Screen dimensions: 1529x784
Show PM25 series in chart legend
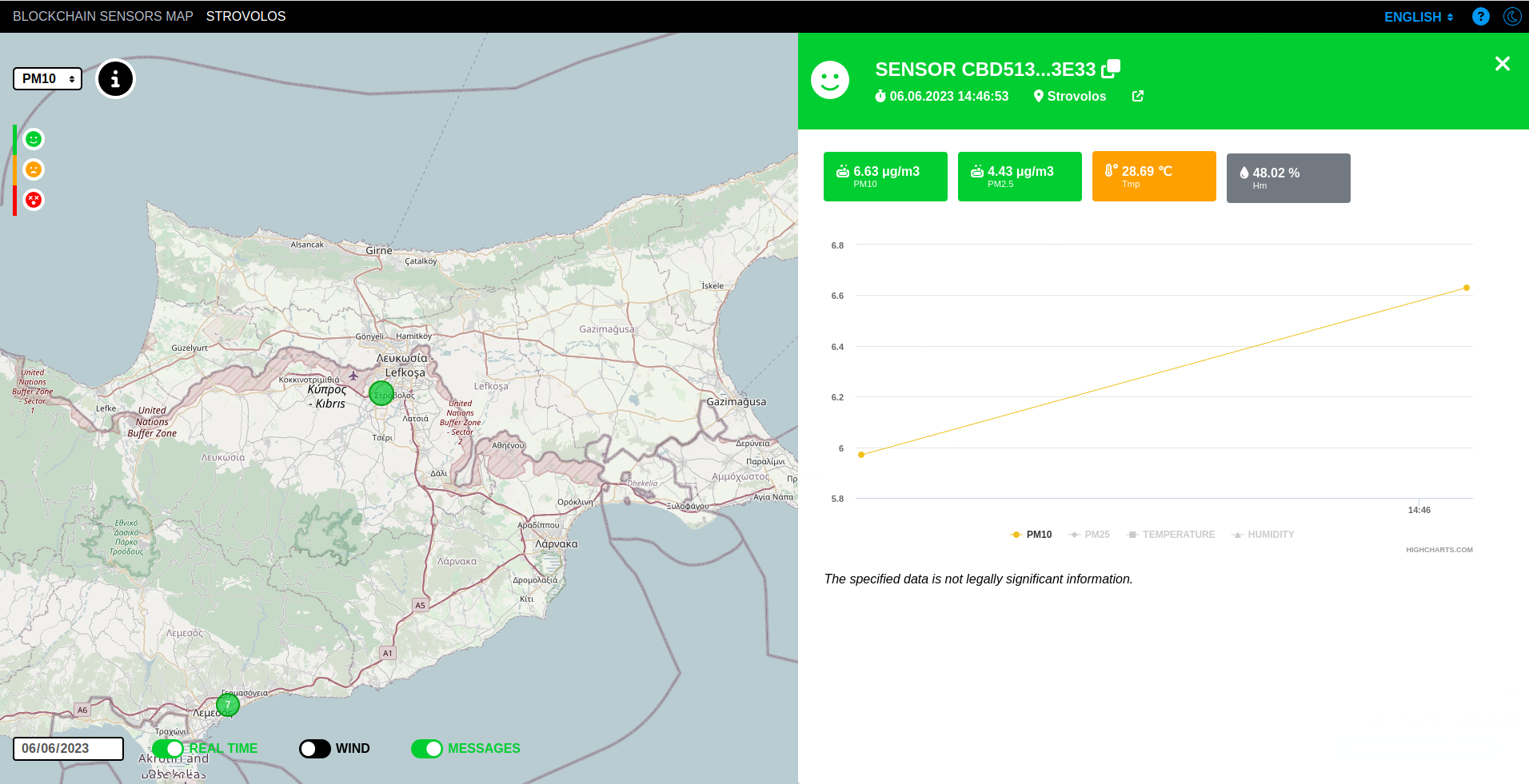tap(1089, 535)
